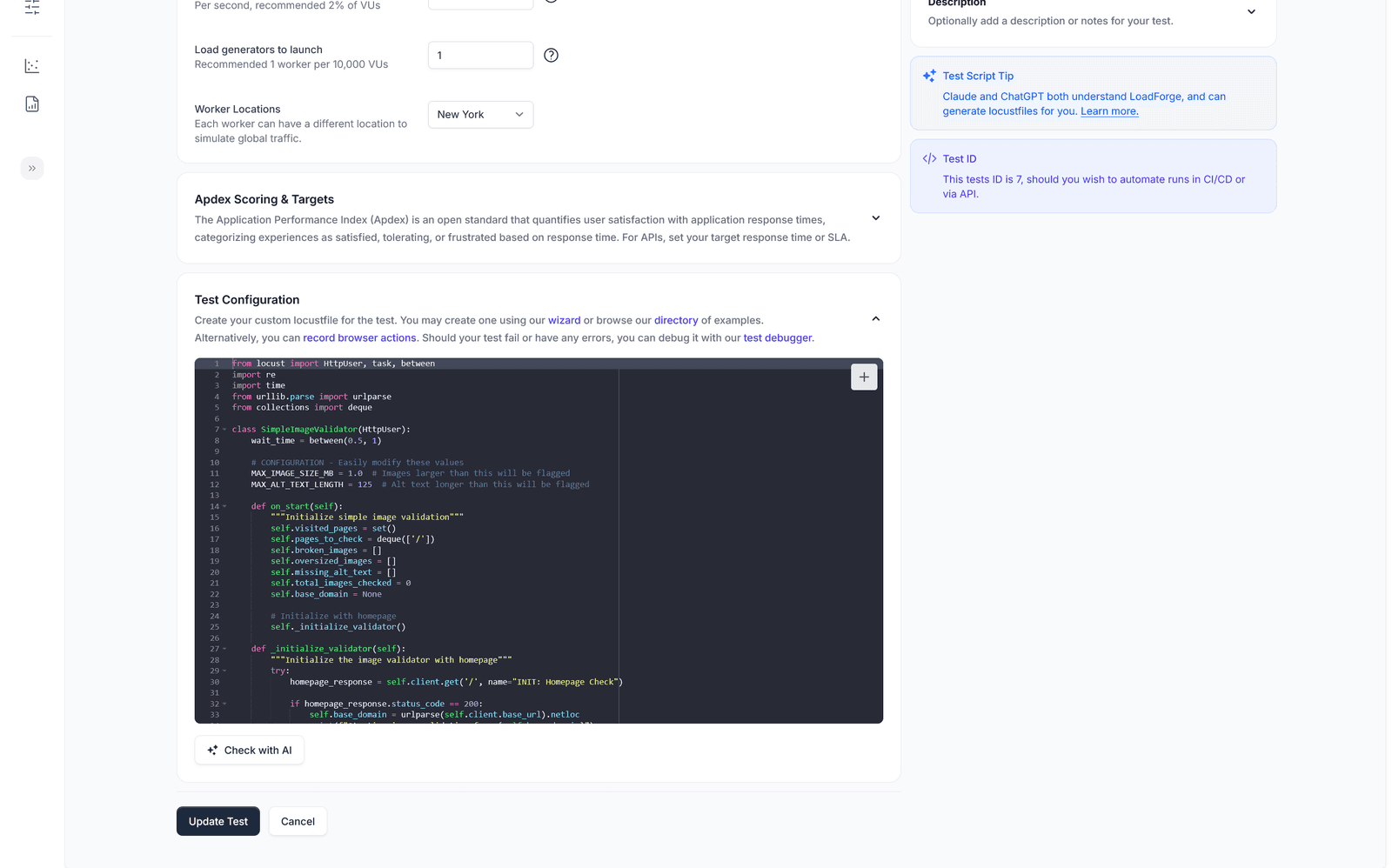
Task: Click the sparkle Test Script Tip icon
Action: [929, 76]
